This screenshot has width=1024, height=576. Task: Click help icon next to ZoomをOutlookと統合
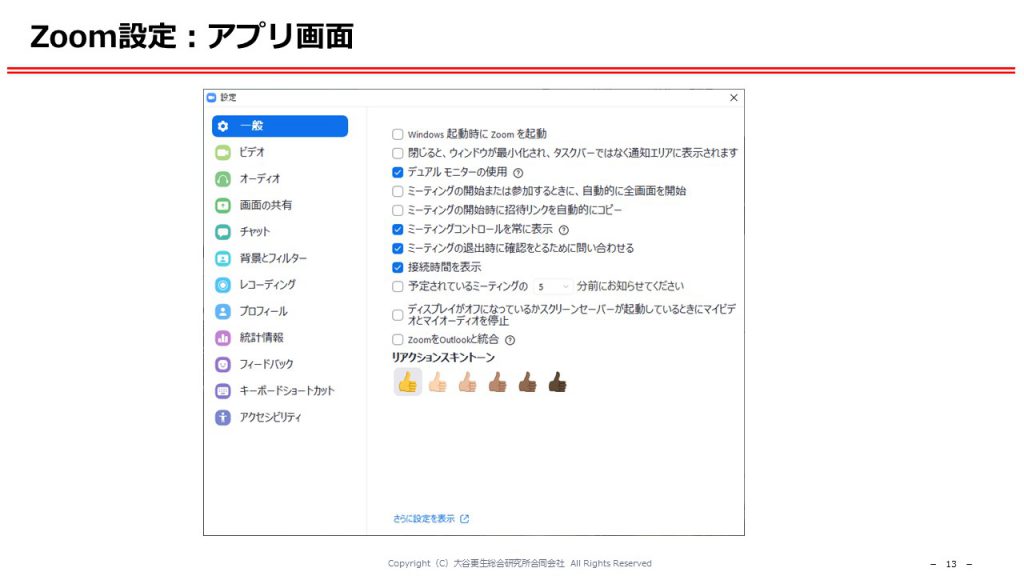(510, 340)
